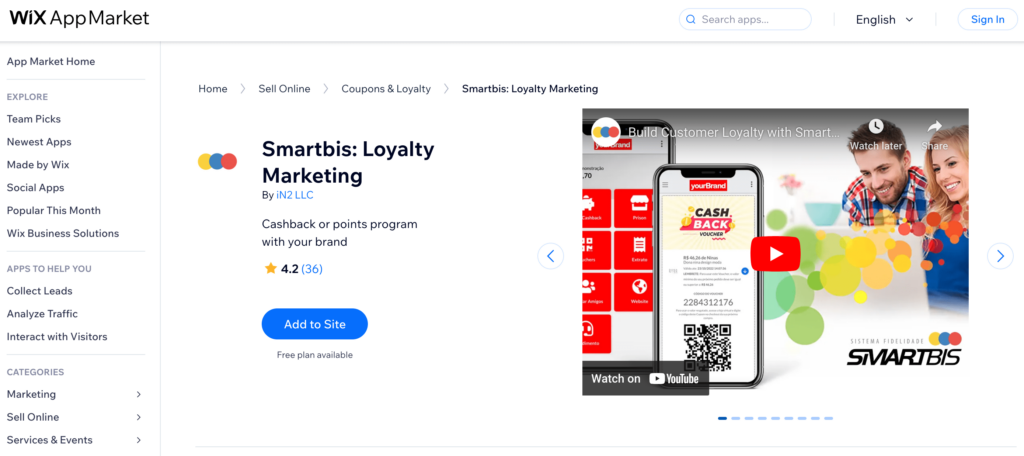Play the YouTube video preview
The image size is (1024, 456).
pos(775,253)
